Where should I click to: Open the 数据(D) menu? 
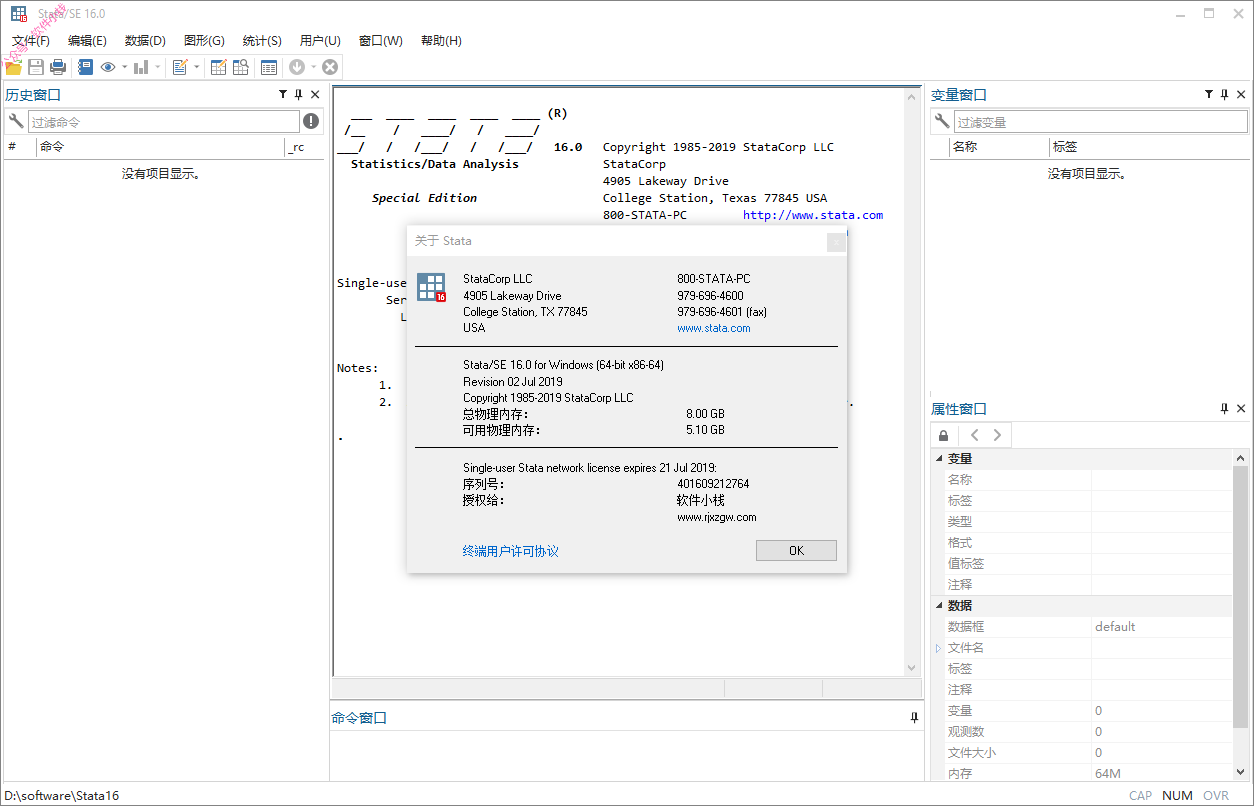tap(145, 41)
